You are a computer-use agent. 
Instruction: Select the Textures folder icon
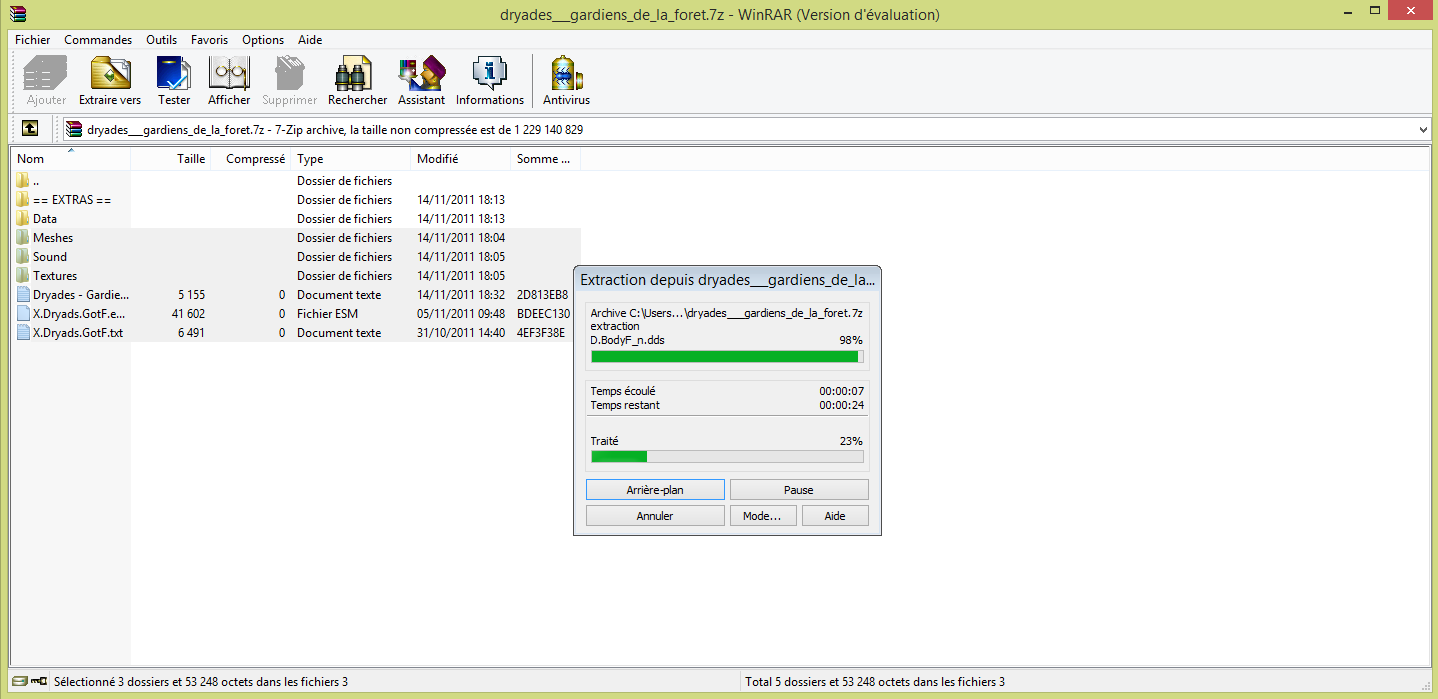pos(23,276)
